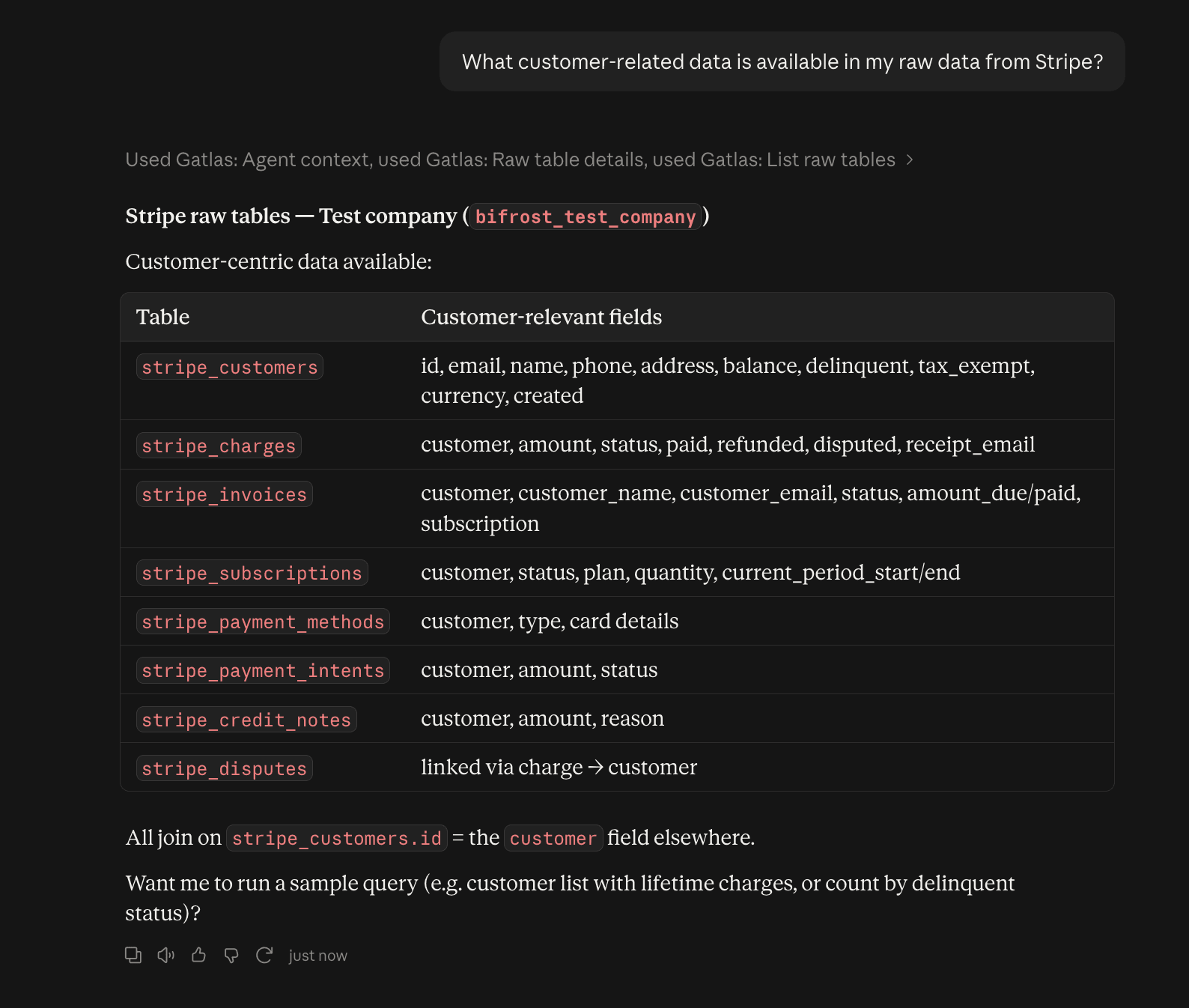Click the user message about Stripe raw data
The height and width of the screenshot is (1008, 1189).
coord(782,61)
